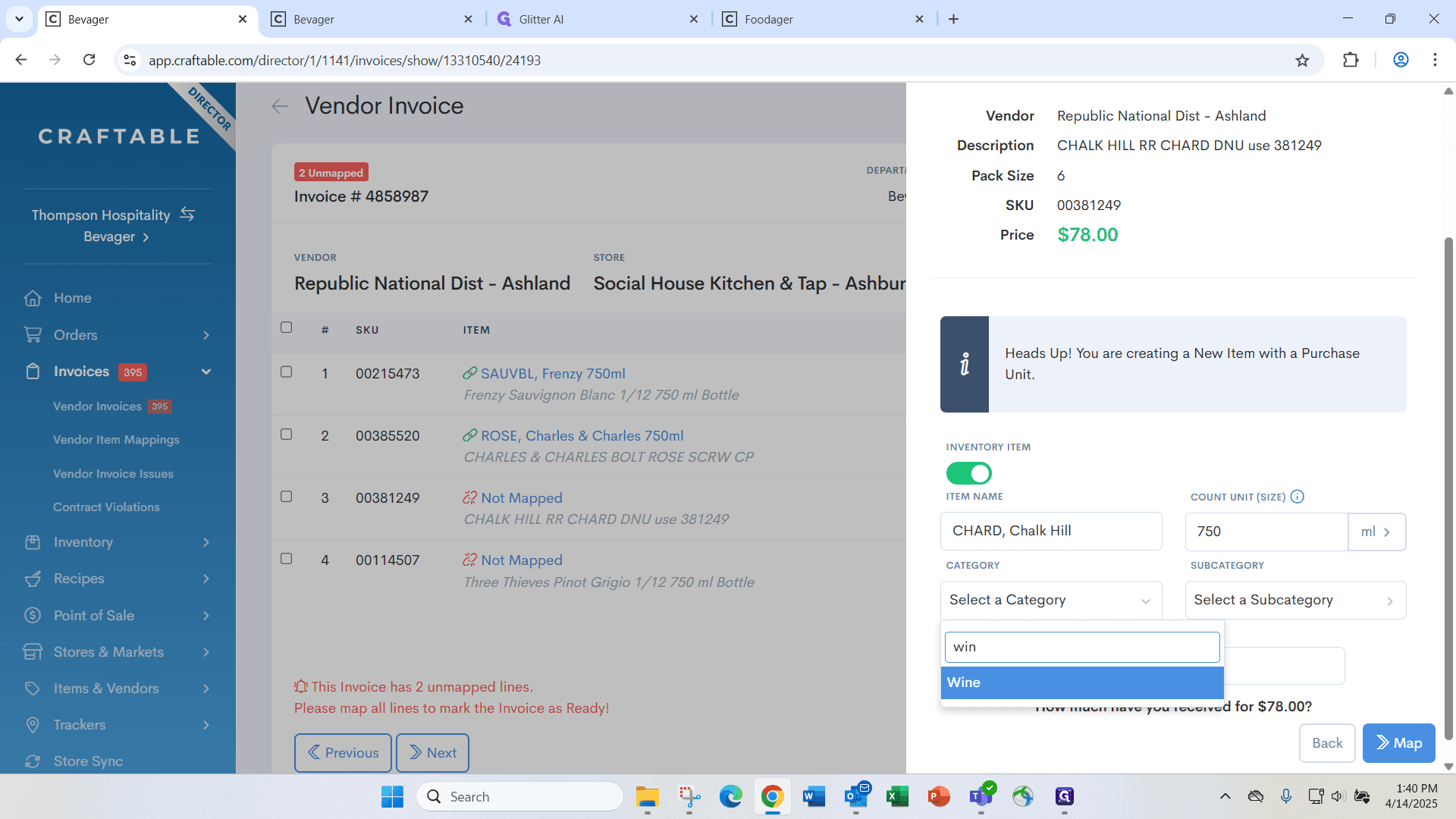Open Vendor Item Mappings in the sidebar
The height and width of the screenshot is (819, 1456).
pos(116,440)
